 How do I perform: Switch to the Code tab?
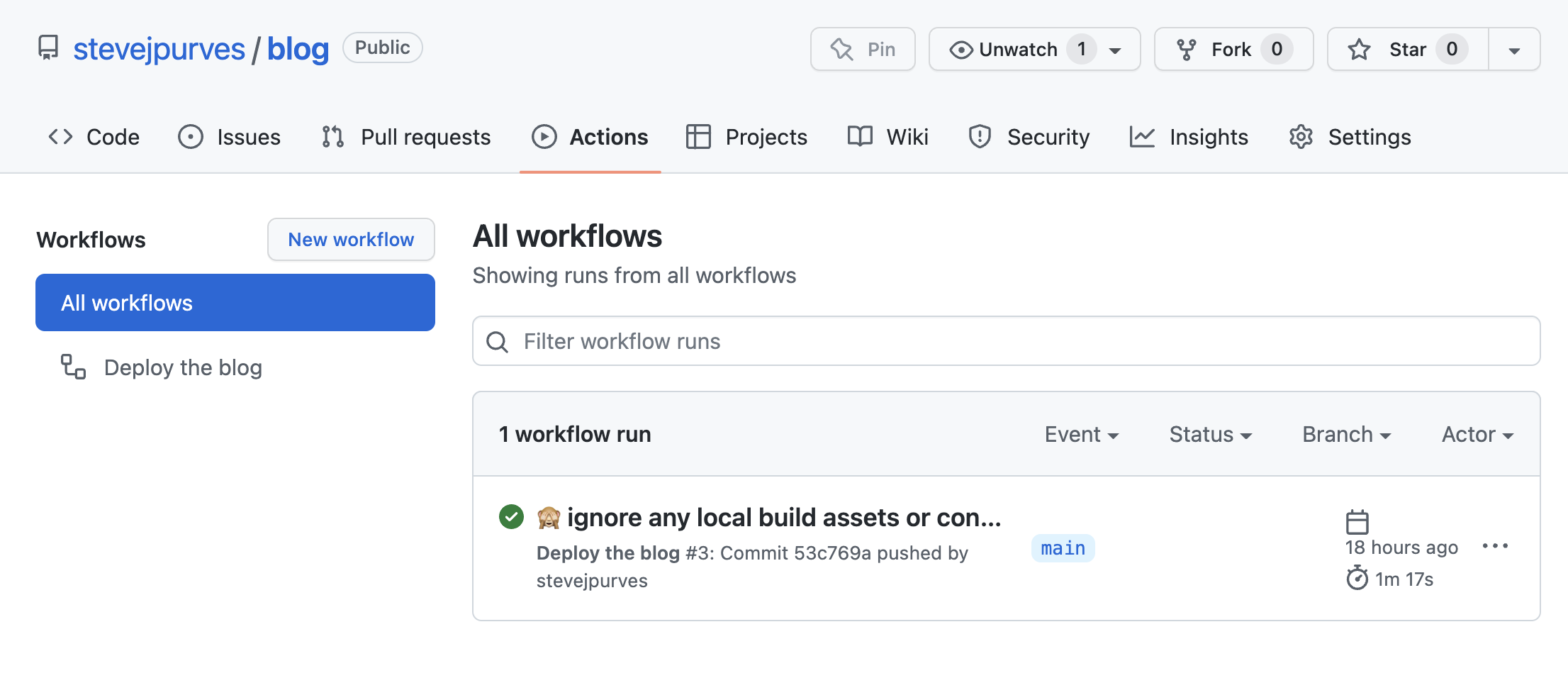tap(94, 137)
